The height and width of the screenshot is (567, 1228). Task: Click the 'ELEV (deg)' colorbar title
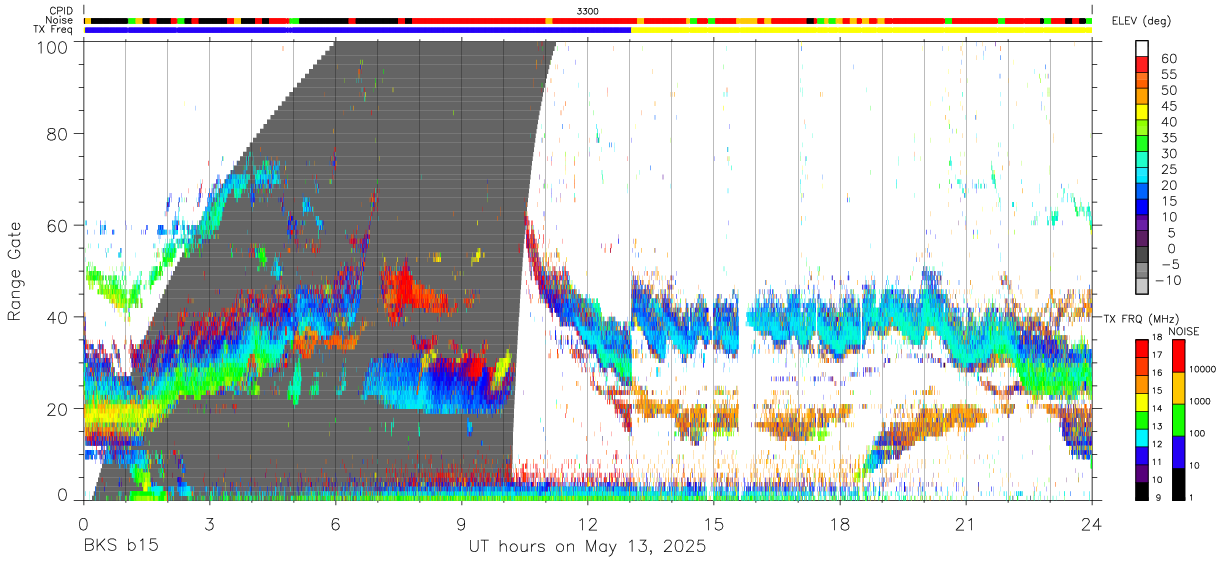(x=1139, y=22)
